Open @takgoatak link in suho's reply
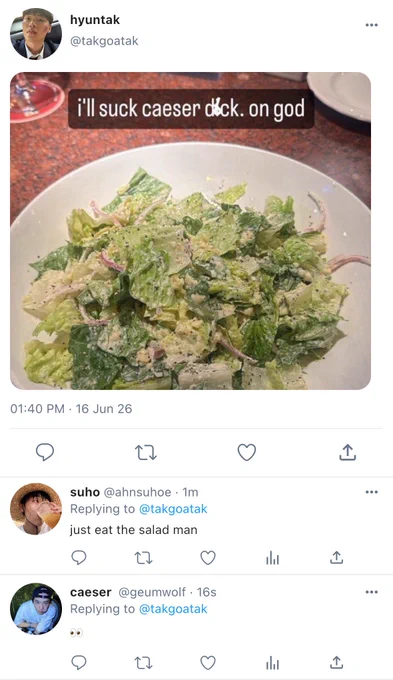Screen dimensions: 393x680 pos(173,509)
